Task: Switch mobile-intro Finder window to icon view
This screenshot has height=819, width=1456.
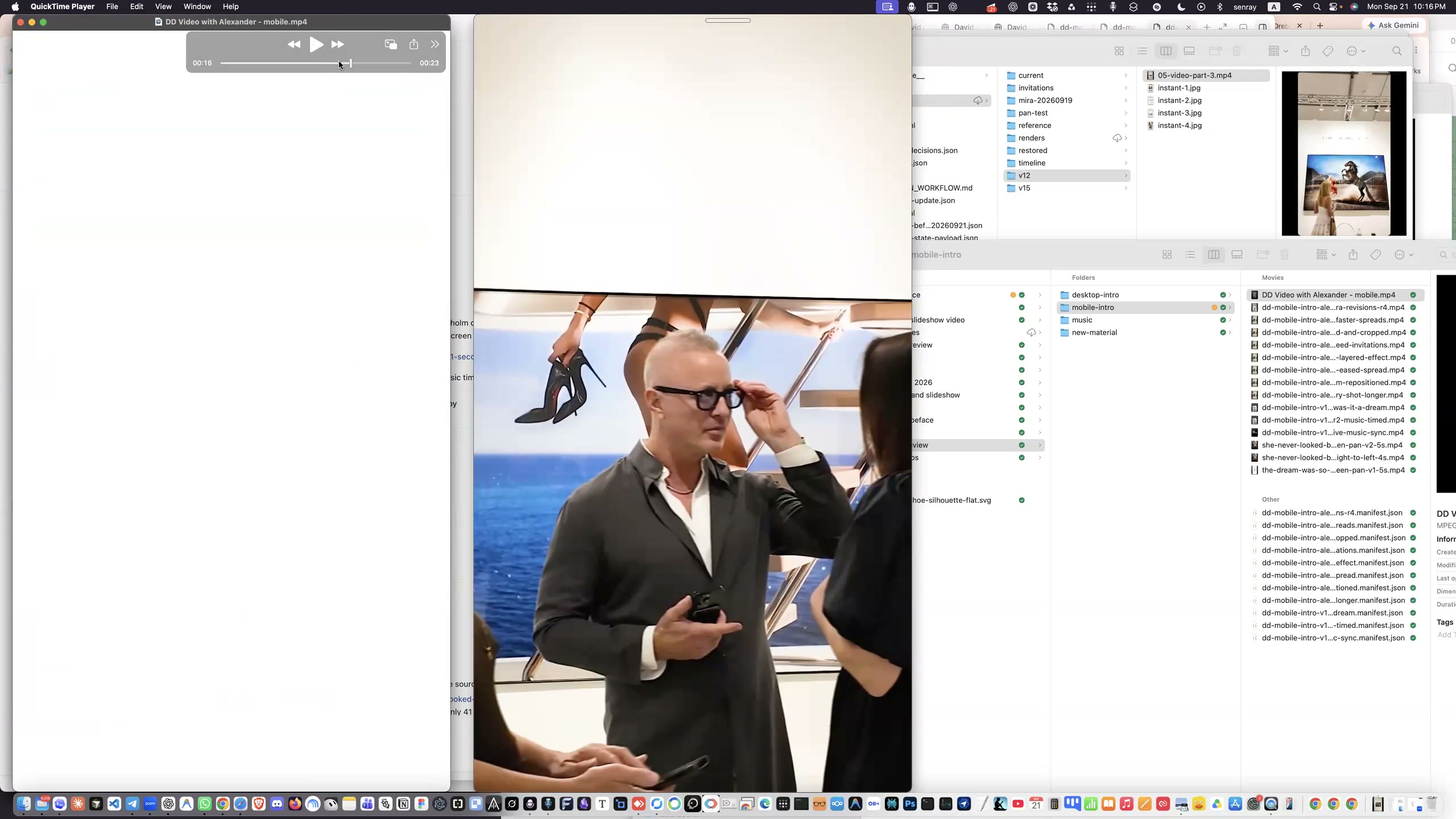Action: (1167, 255)
